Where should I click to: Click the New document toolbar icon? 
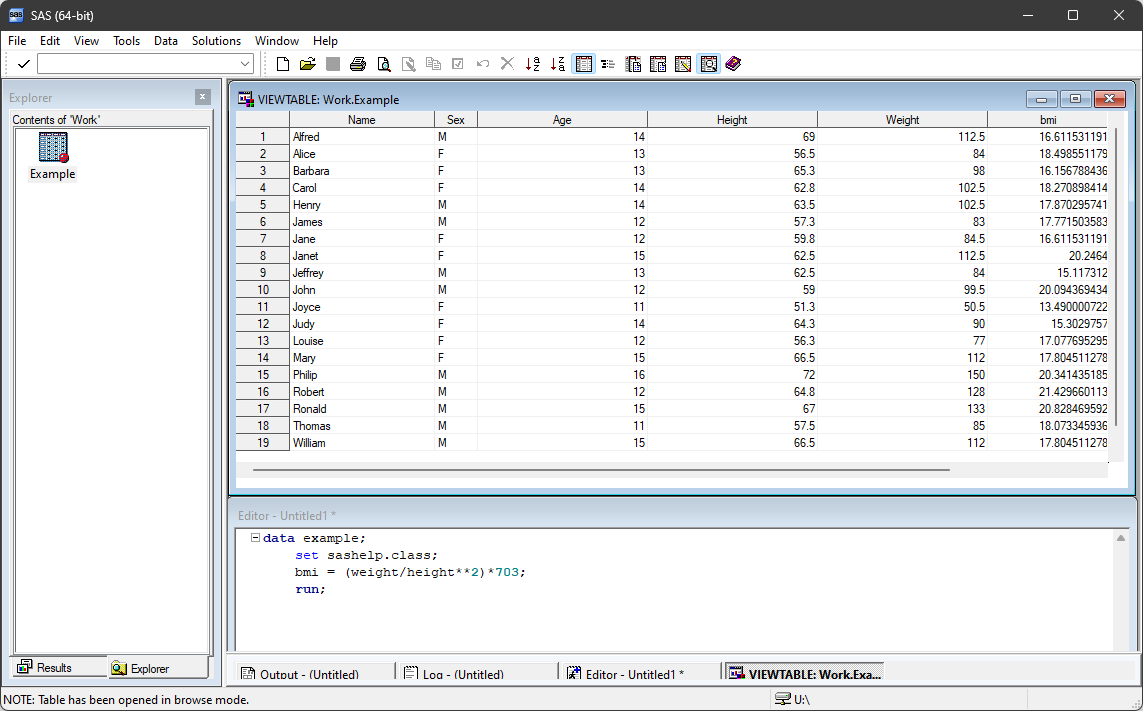pos(283,64)
